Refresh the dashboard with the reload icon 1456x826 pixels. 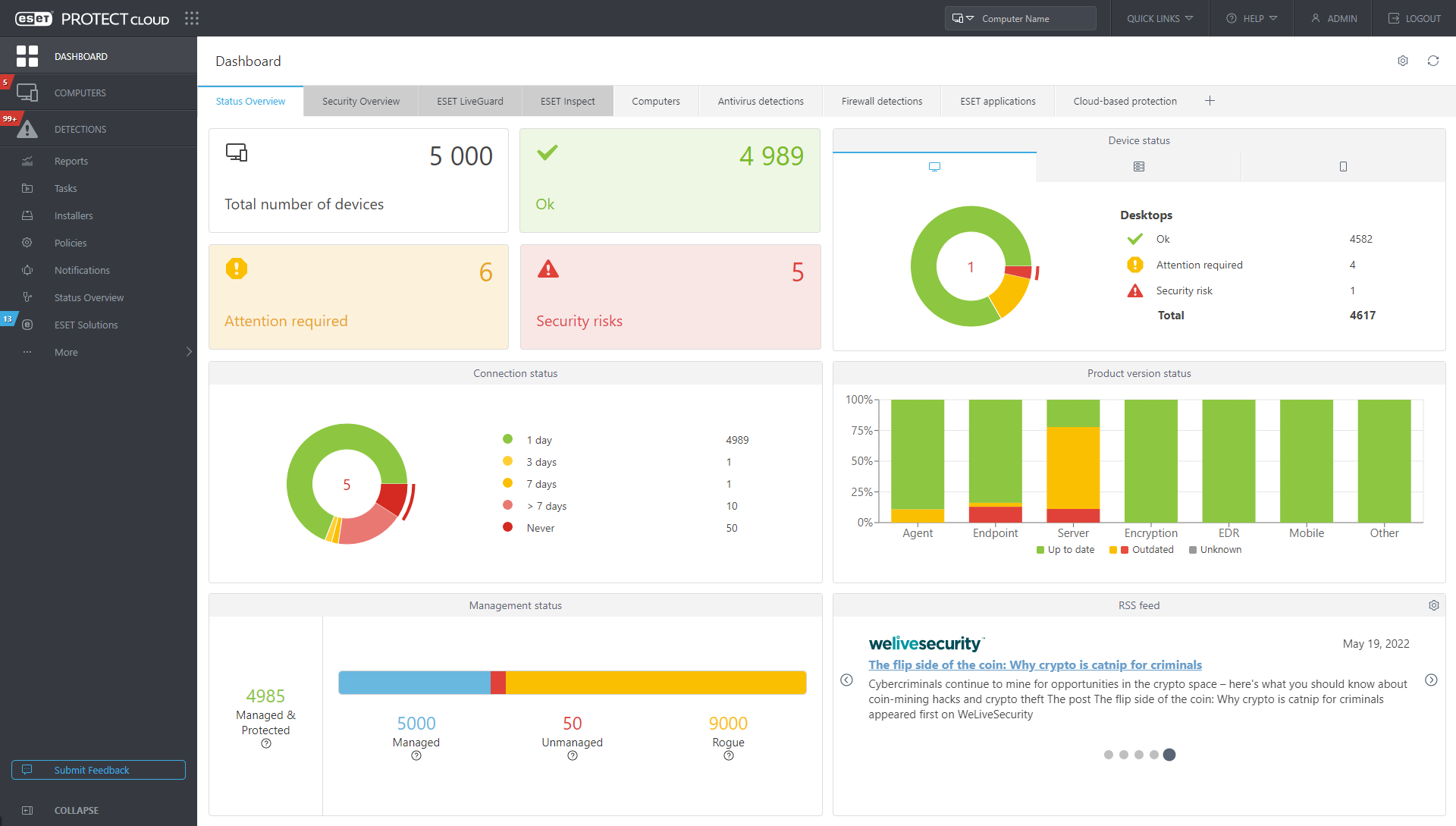click(x=1433, y=61)
